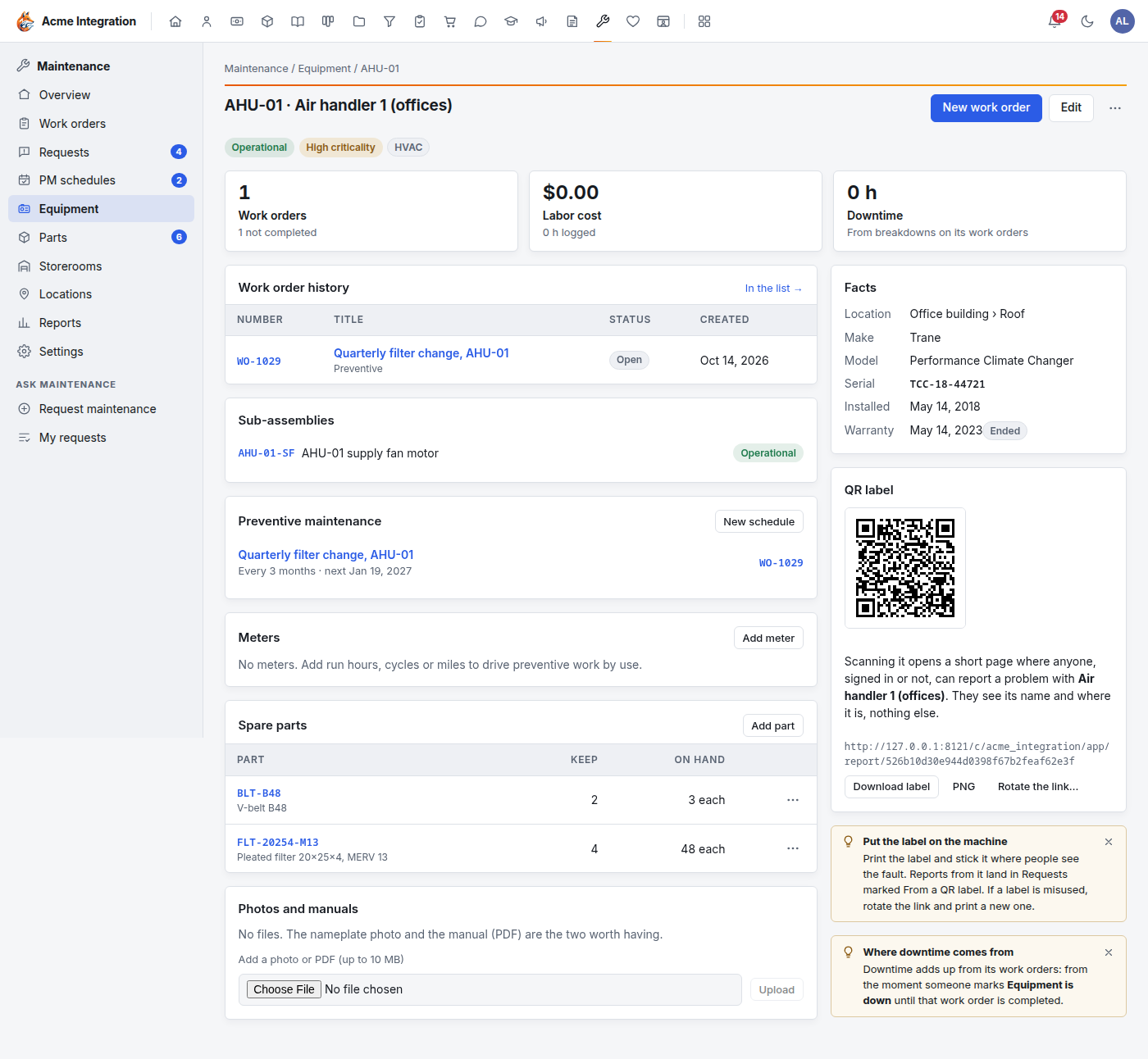Viewport: 1148px width, 1059px height.
Task: Toggle dark mode moon icon
Action: coord(1087,21)
